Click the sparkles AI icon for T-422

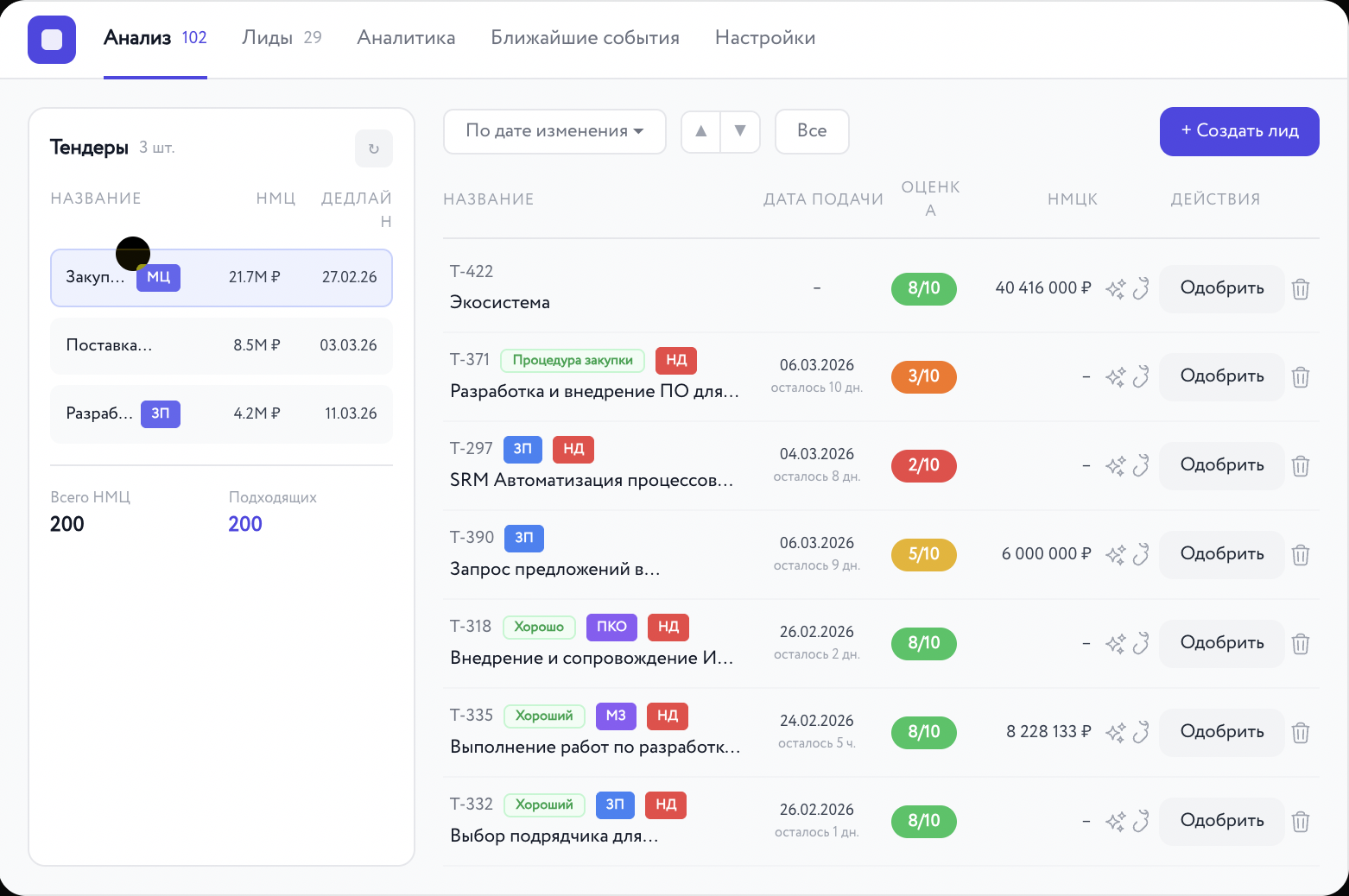pos(1115,289)
